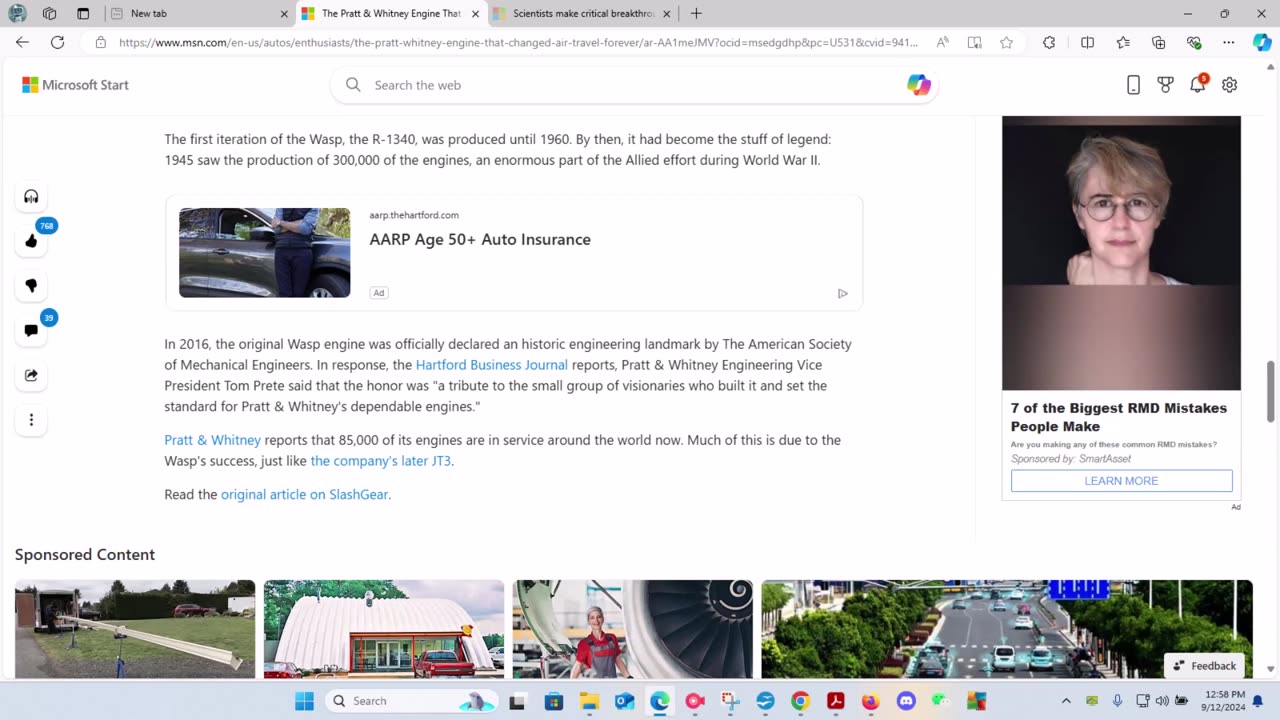Open the clock showing 12:58 PM

[x=1224, y=701]
